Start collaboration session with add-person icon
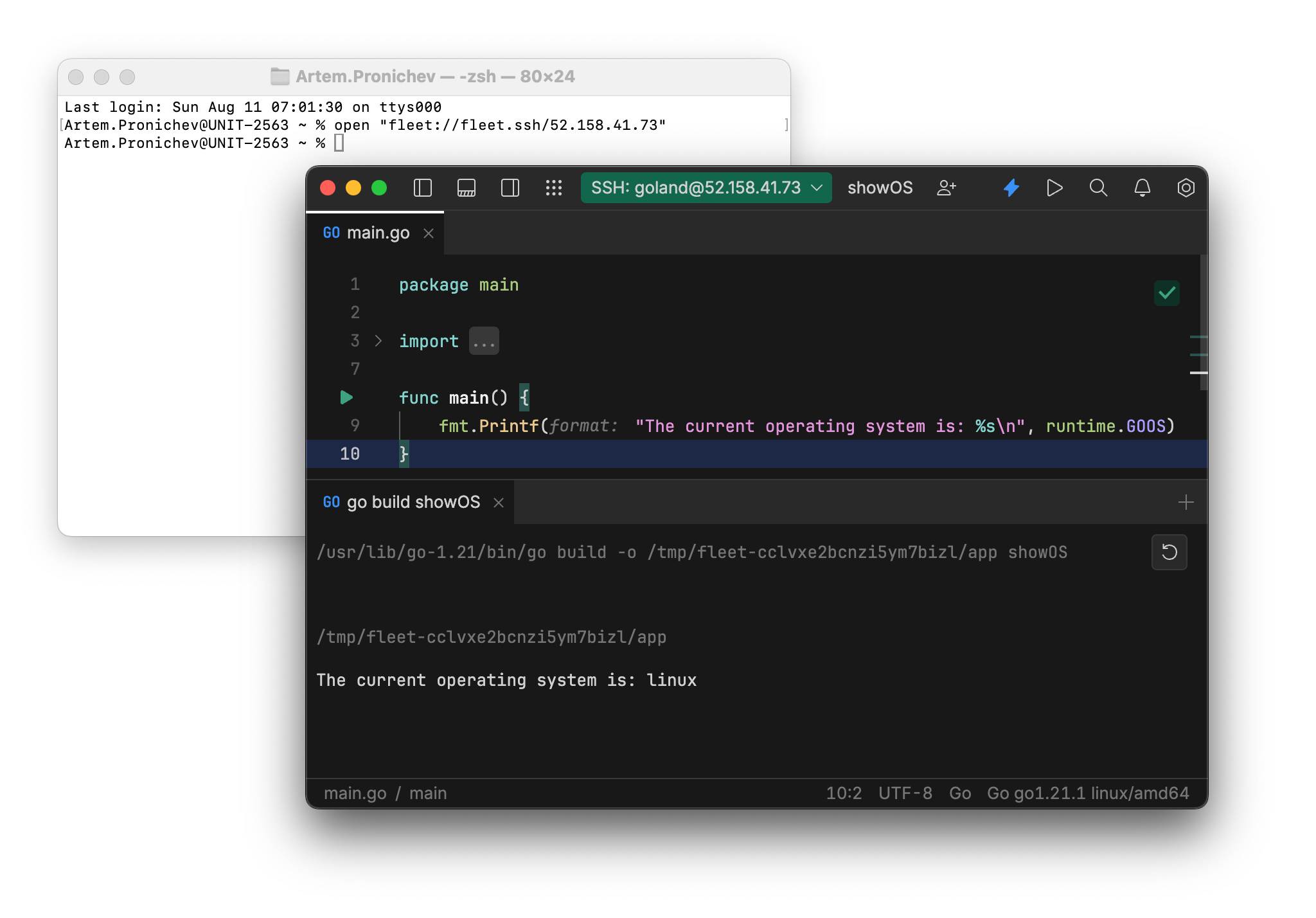 (946, 188)
